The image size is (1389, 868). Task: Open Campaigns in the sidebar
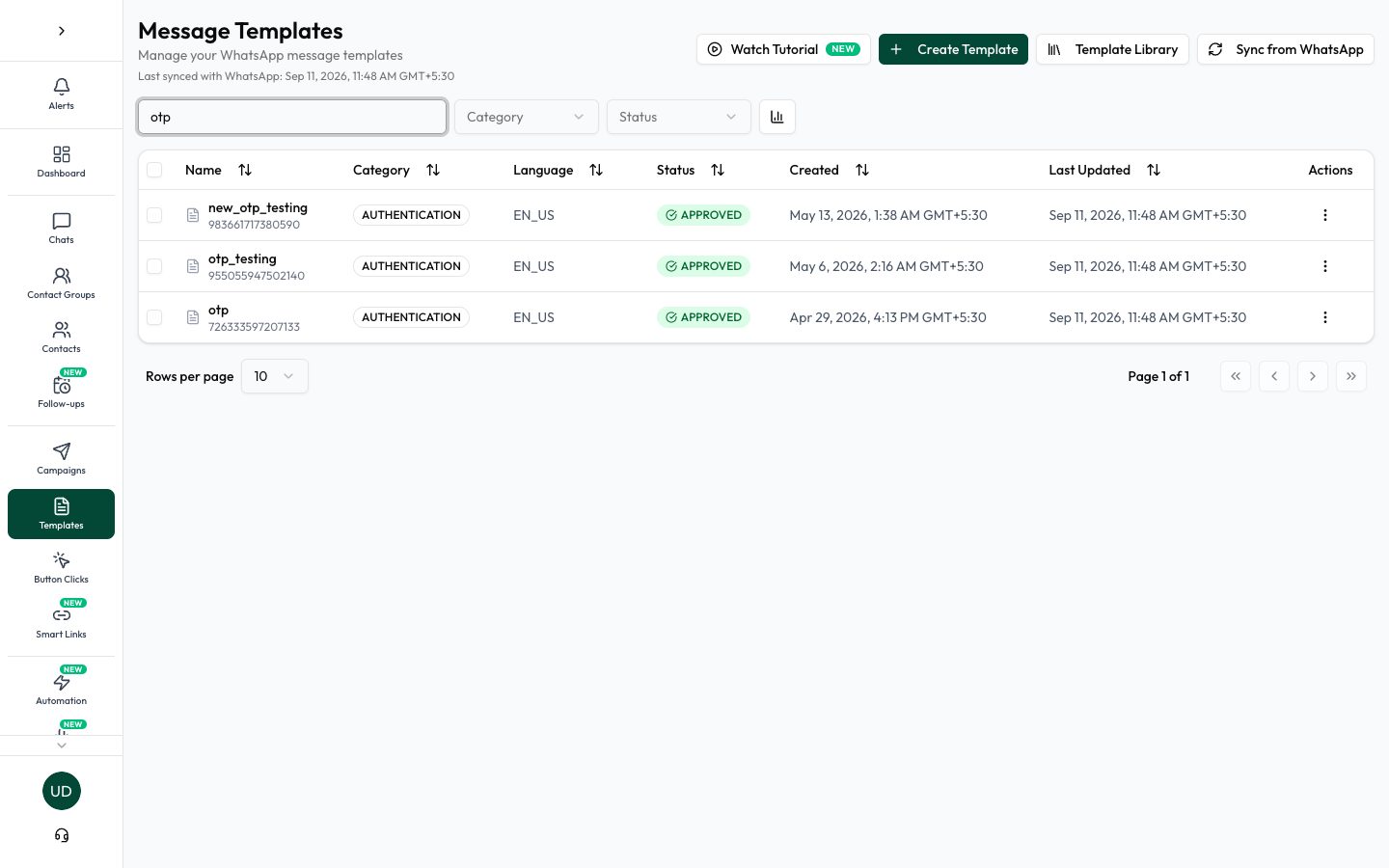[61, 459]
